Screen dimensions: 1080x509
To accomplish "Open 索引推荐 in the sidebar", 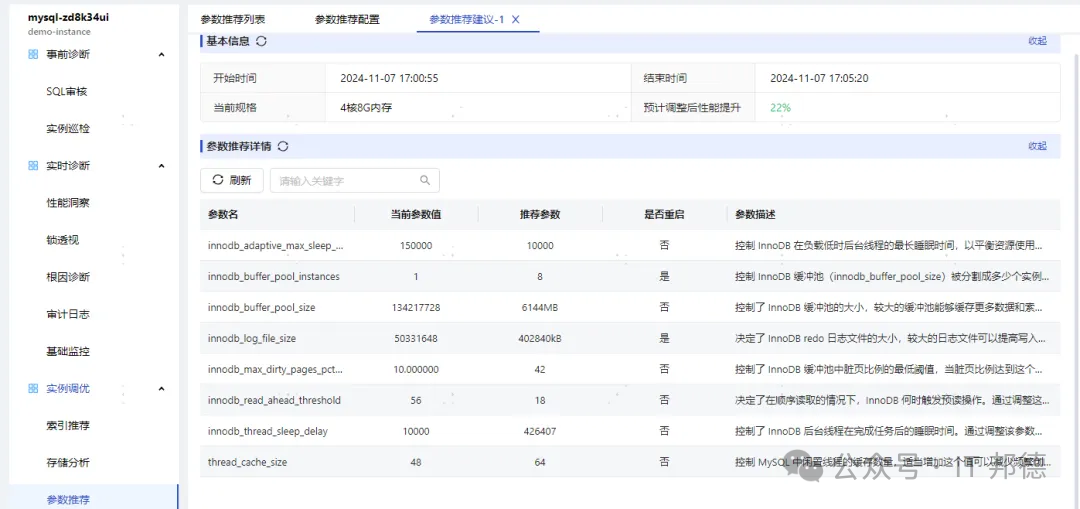I will (x=68, y=426).
